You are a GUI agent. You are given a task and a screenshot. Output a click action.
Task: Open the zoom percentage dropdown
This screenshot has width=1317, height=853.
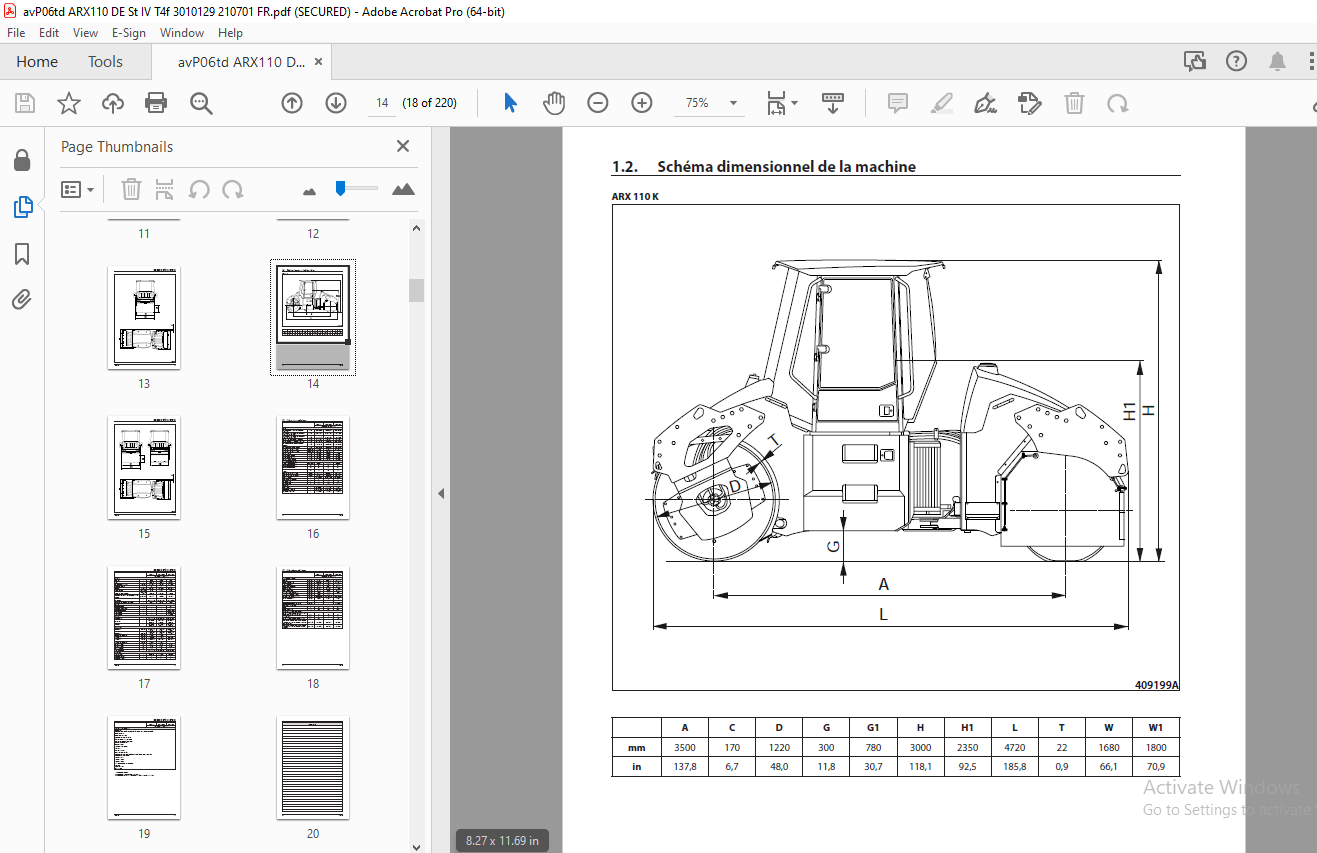(x=734, y=103)
